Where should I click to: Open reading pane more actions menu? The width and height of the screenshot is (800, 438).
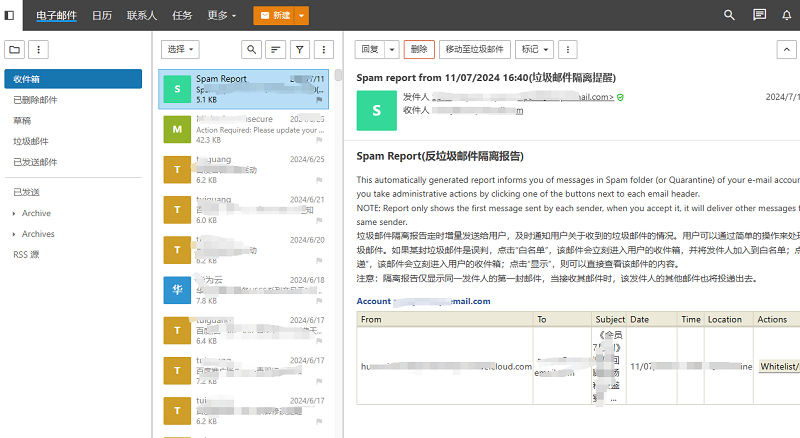click(568, 50)
